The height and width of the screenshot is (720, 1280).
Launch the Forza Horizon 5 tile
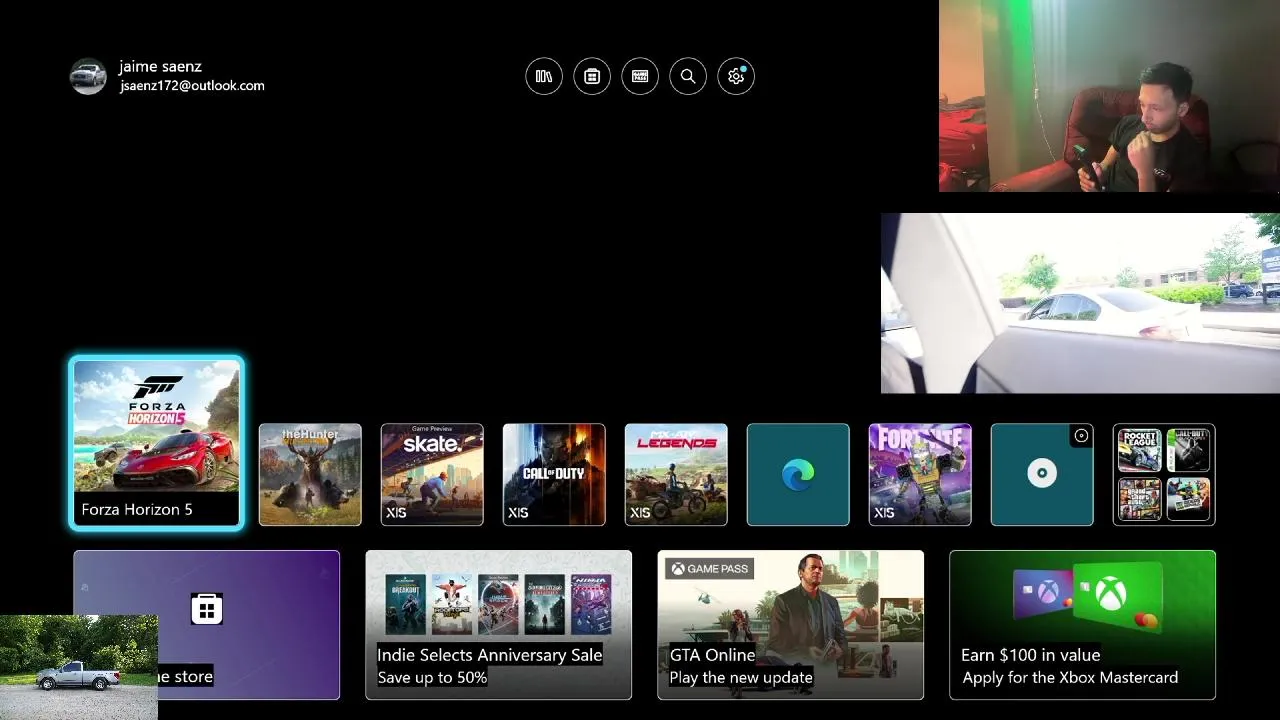(157, 443)
